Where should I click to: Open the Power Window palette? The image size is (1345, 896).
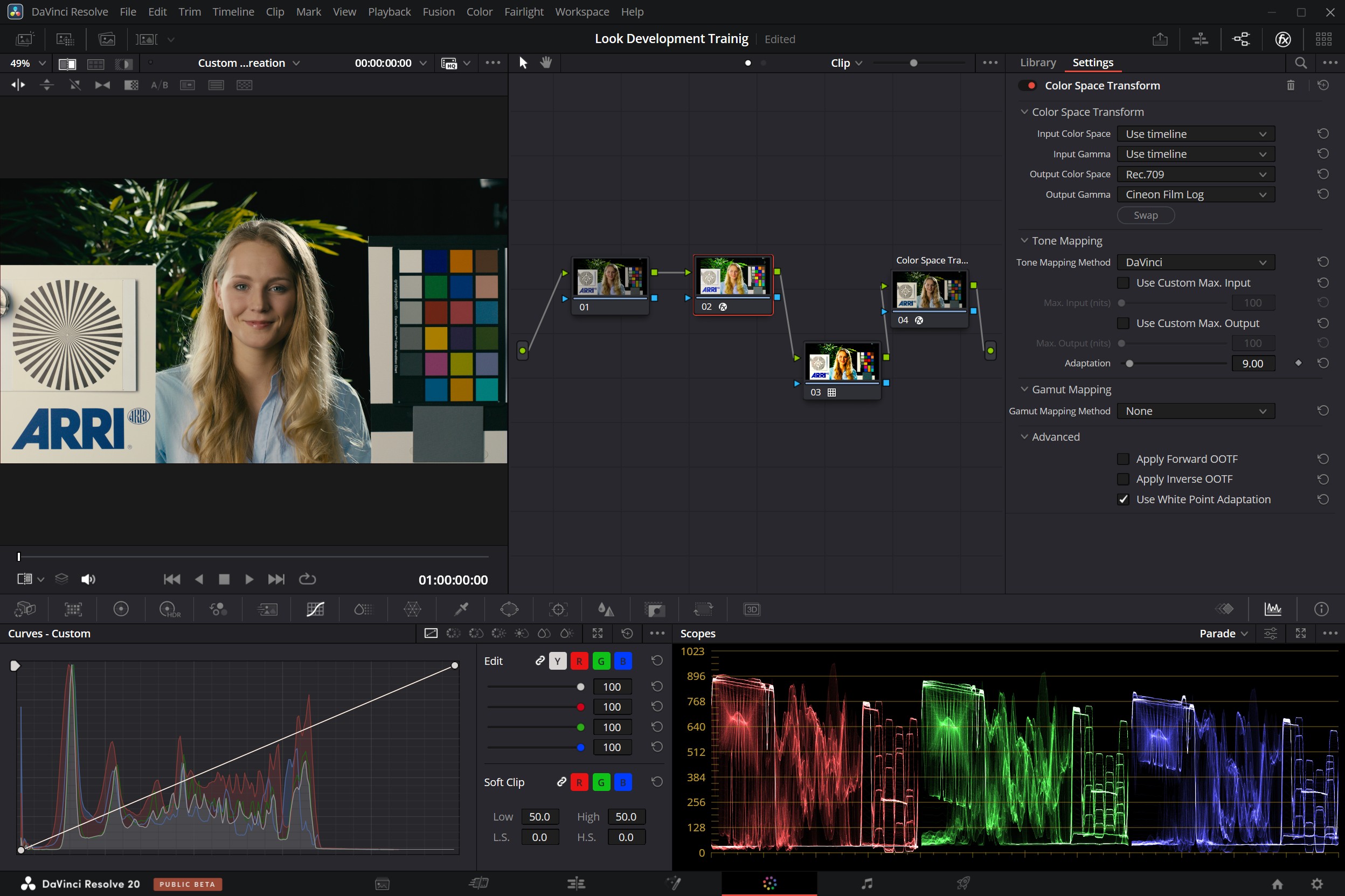pos(509,609)
